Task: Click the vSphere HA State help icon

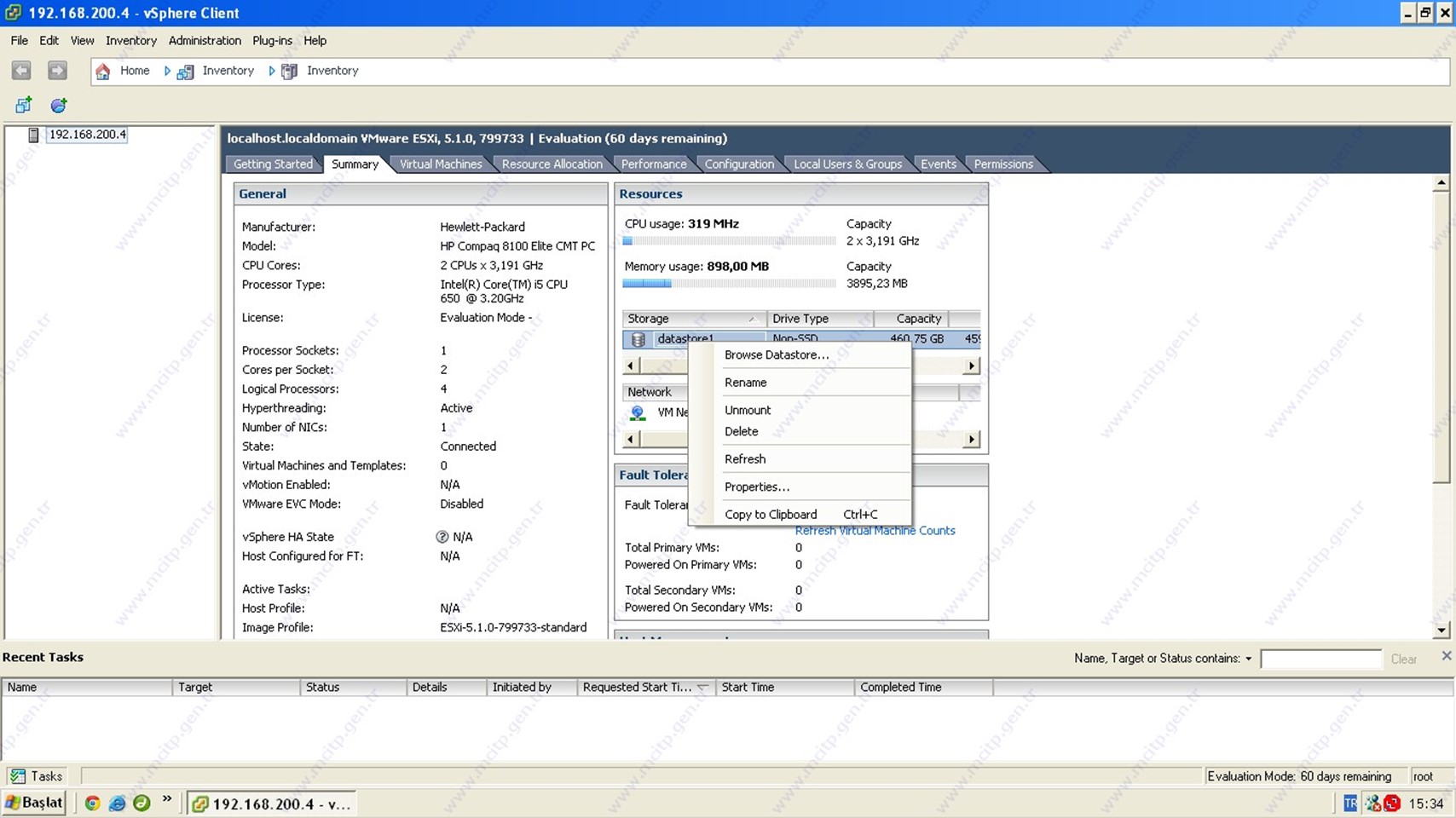Action: point(442,537)
